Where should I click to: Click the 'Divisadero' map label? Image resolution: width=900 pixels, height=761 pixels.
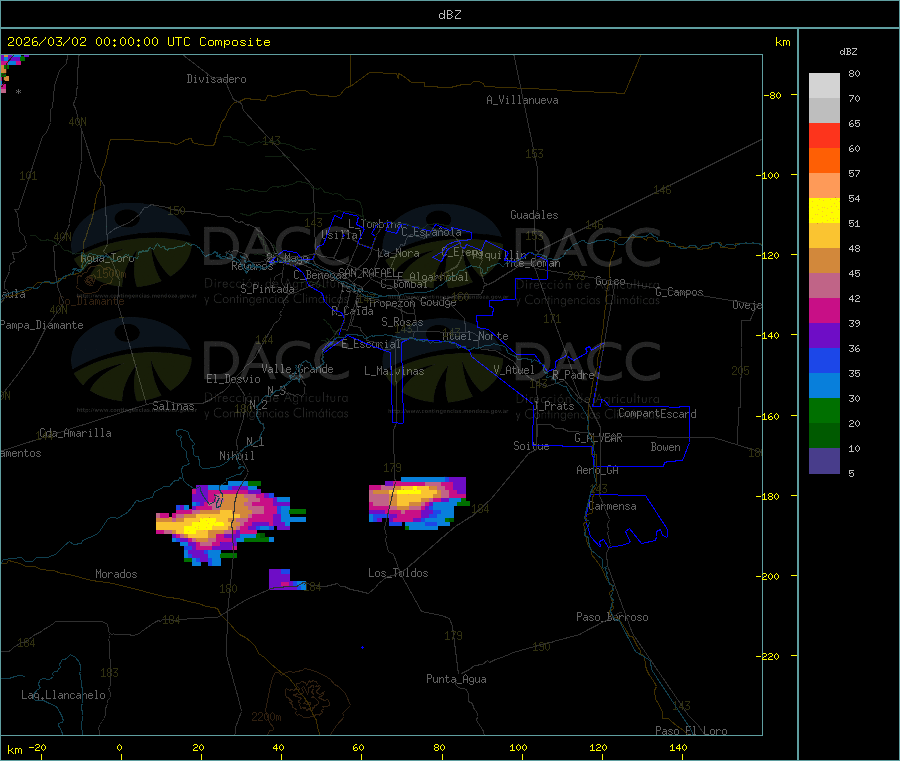216,79
